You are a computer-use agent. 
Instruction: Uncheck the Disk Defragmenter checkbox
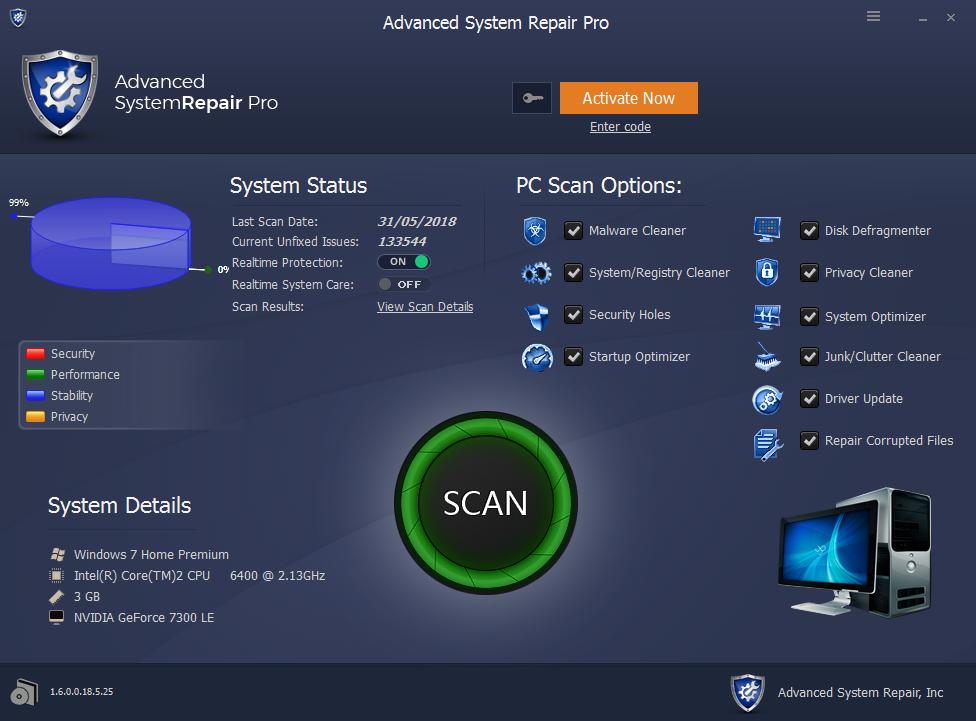click(809, 230)
